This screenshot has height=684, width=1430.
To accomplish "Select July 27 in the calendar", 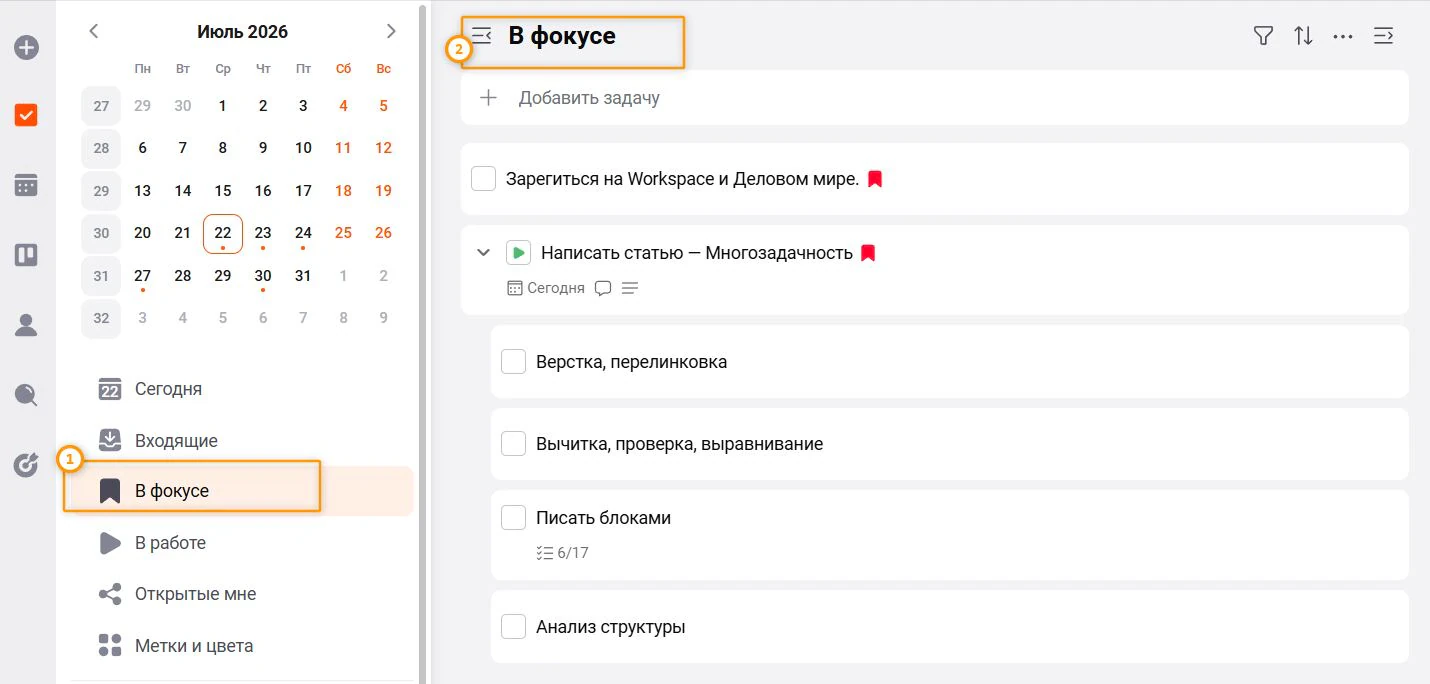I will [143, 275].
